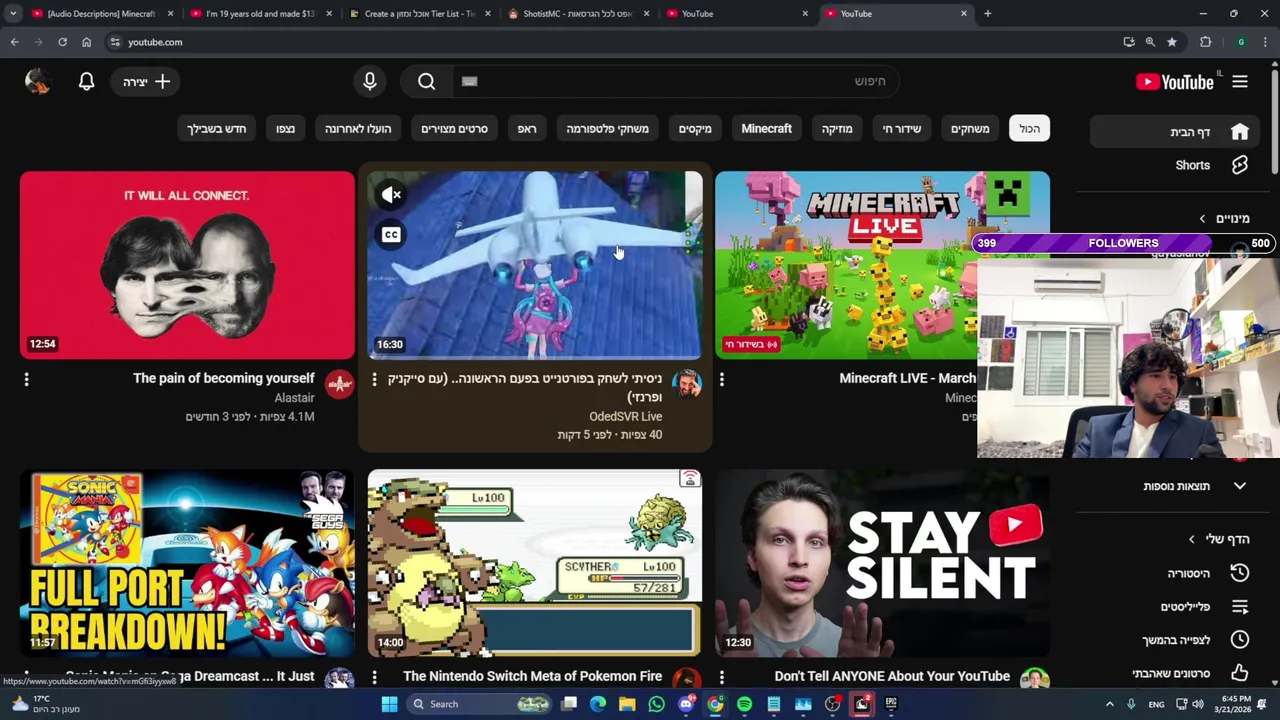Viewport: 1280px width, 720px height.
Task: Select the ראפ filter chip
Action: click(x=527, y=129)
